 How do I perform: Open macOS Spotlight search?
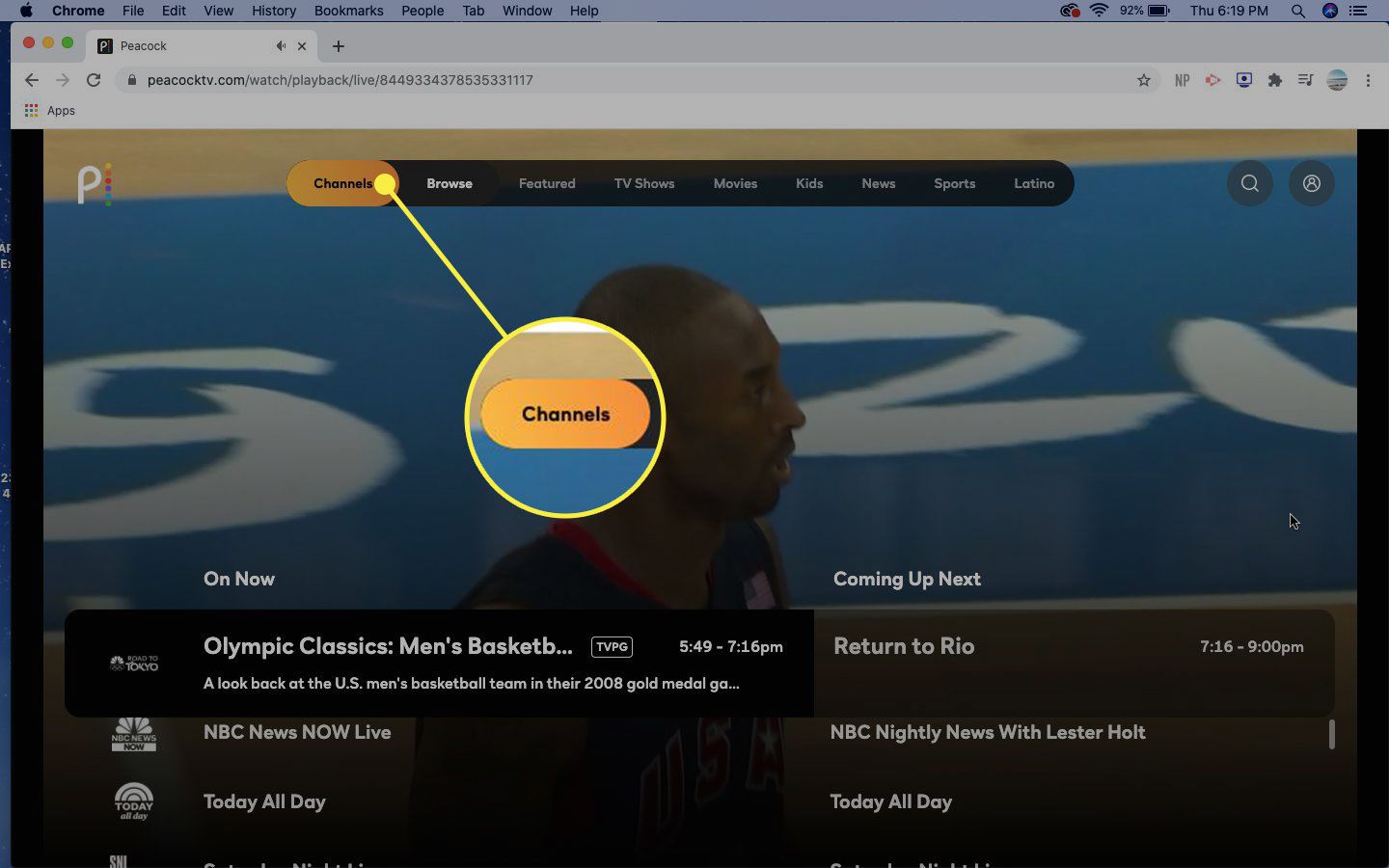(x=1297, y=11)
